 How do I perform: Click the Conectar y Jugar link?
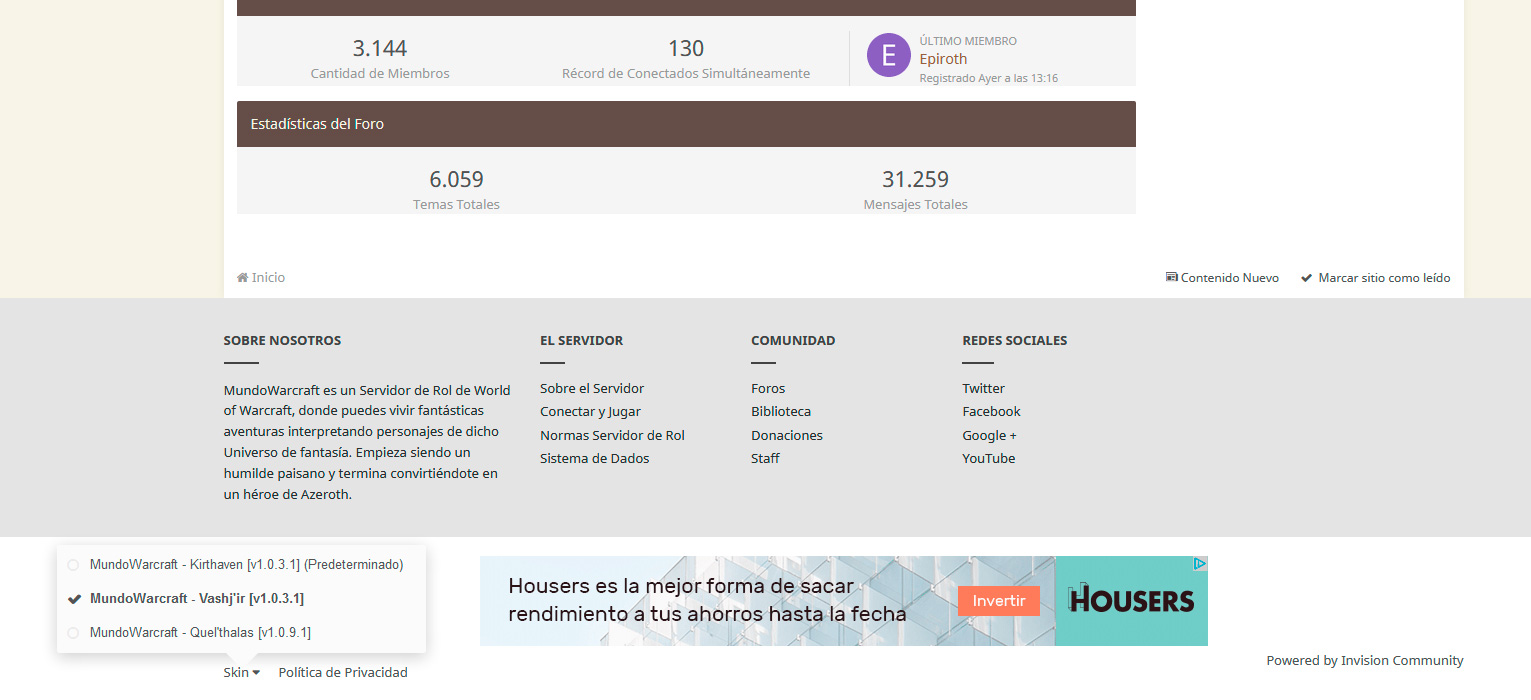pos(590,412)
